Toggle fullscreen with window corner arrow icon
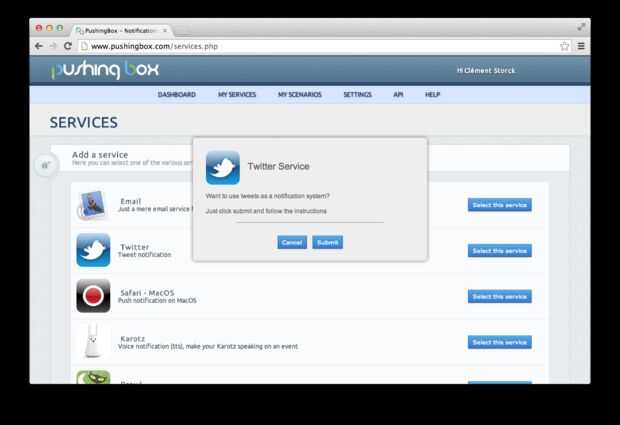The width and height of the screenshot is (620, 425). tap(581, 27)
